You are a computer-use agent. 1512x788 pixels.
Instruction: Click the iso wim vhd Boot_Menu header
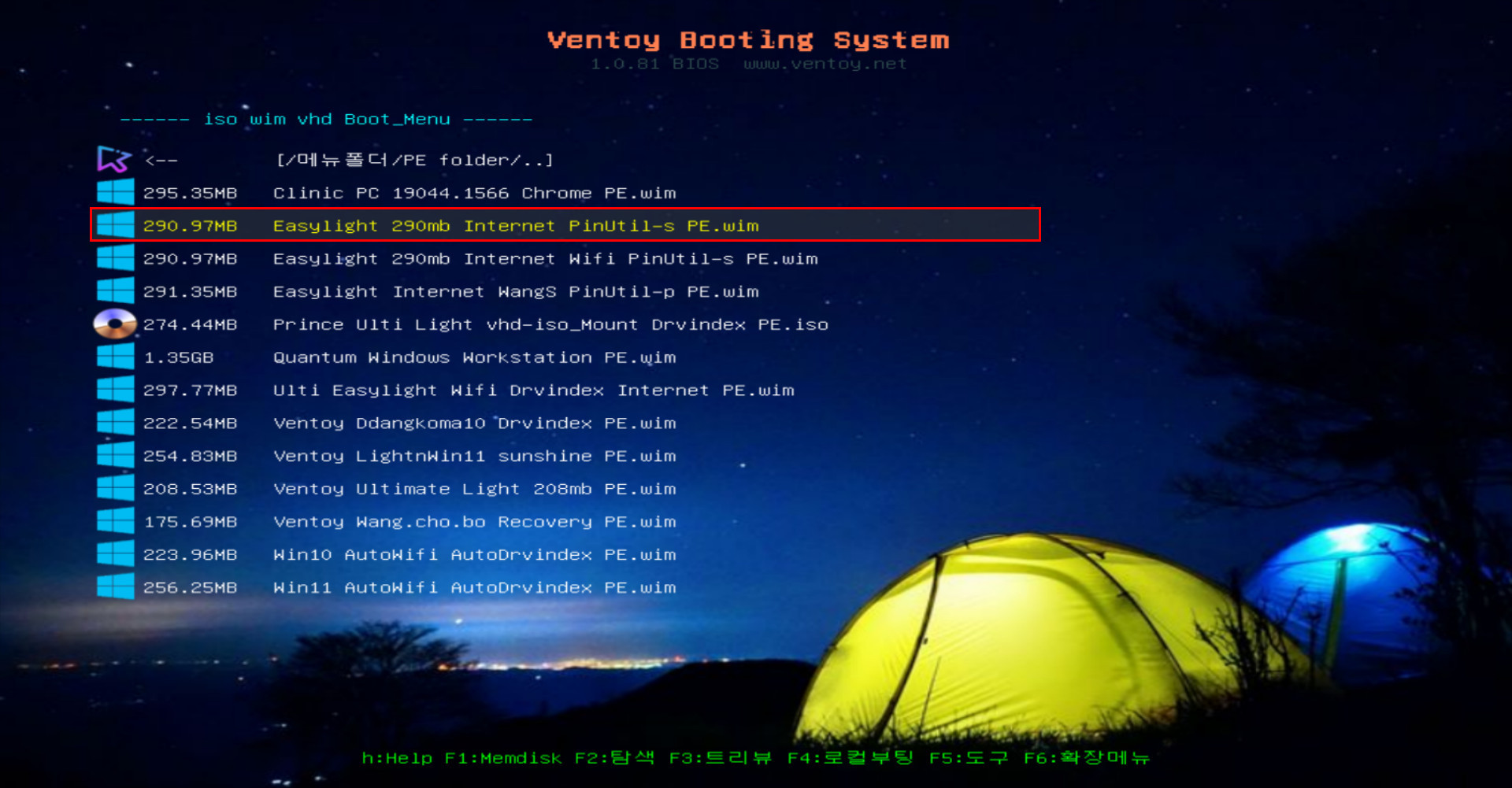[x=327, y=120]
